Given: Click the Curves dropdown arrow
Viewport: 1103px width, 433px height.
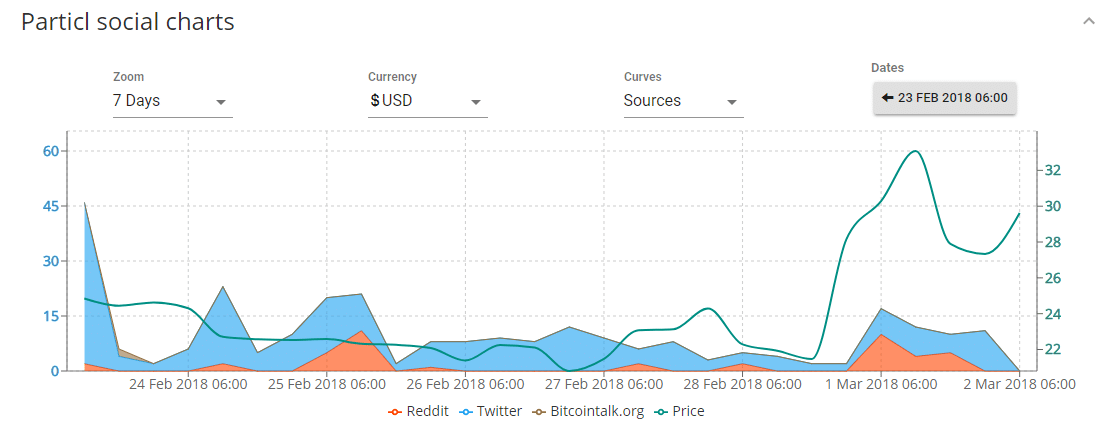Looking at the screenshot, I should click(x=732, y=102).
